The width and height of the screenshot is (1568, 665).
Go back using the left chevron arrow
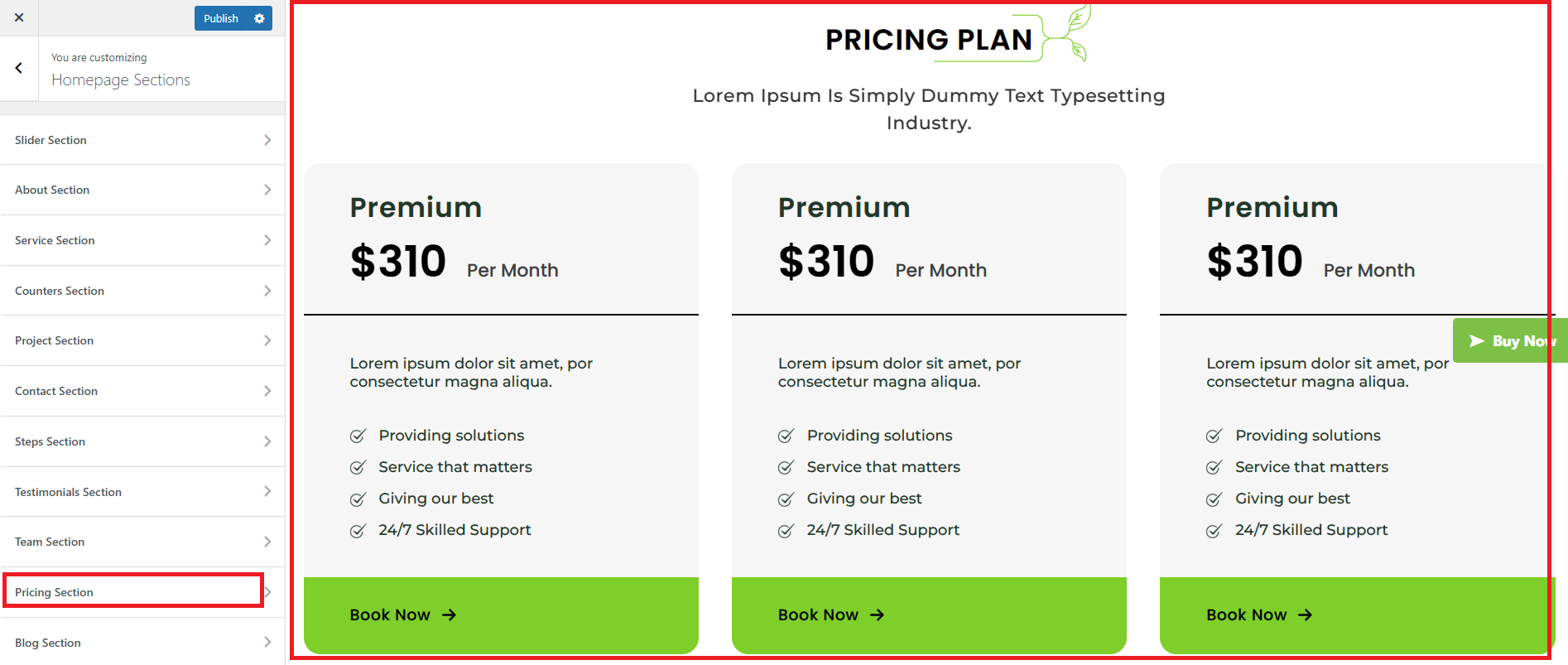[18, 69]
